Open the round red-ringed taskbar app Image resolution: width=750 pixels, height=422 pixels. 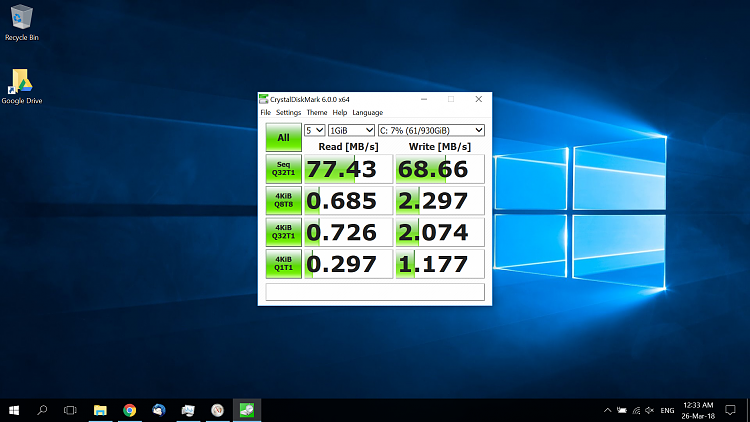click(218, 410)
